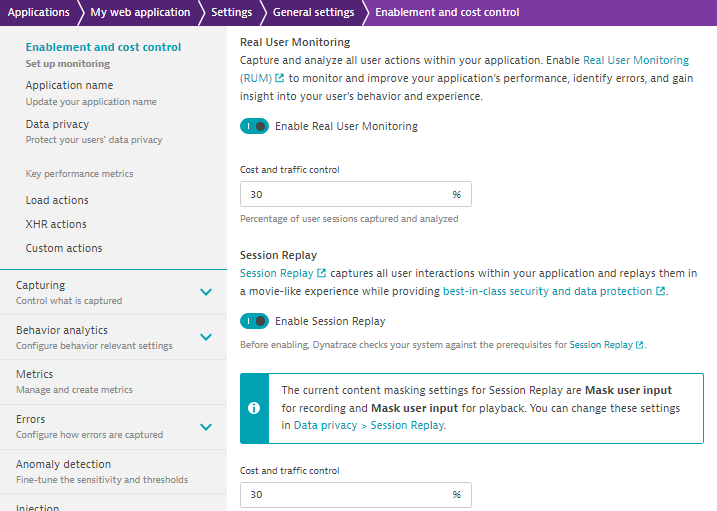Viewport: 717px width, 511px height.
Task: Select Application name in sidebar
Action: [69, 86]
